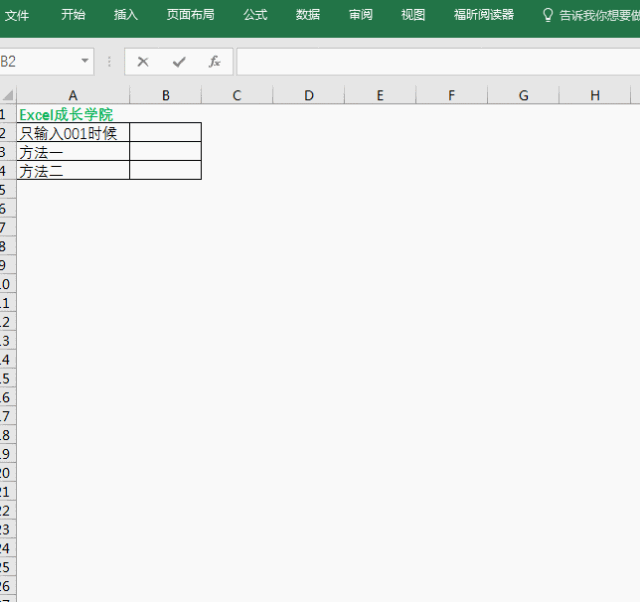The width and height of the screenshot is (640, 602).
Task: Select column F header
Action: point(451,95)
